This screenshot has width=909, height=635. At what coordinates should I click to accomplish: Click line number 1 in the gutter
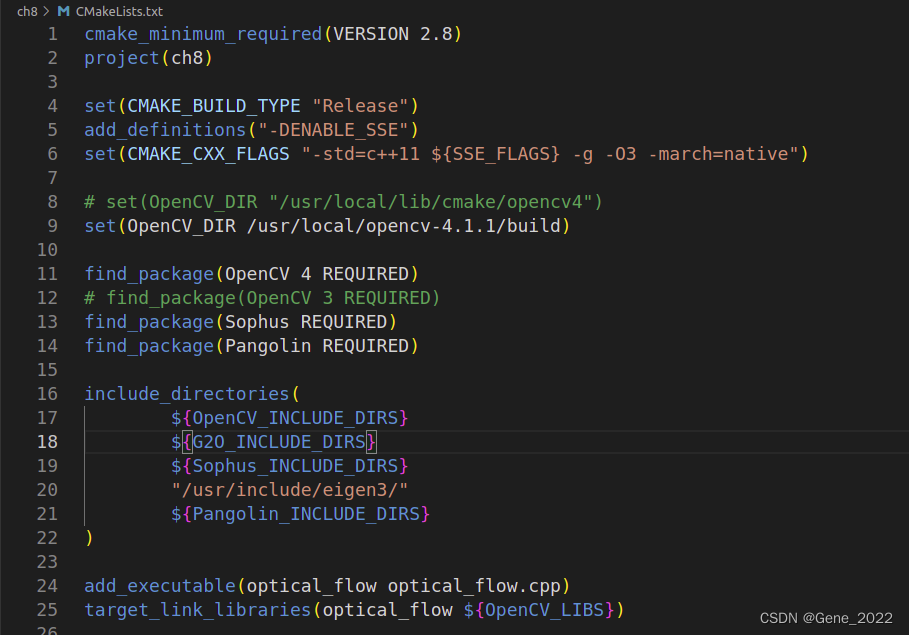point(52,33)
